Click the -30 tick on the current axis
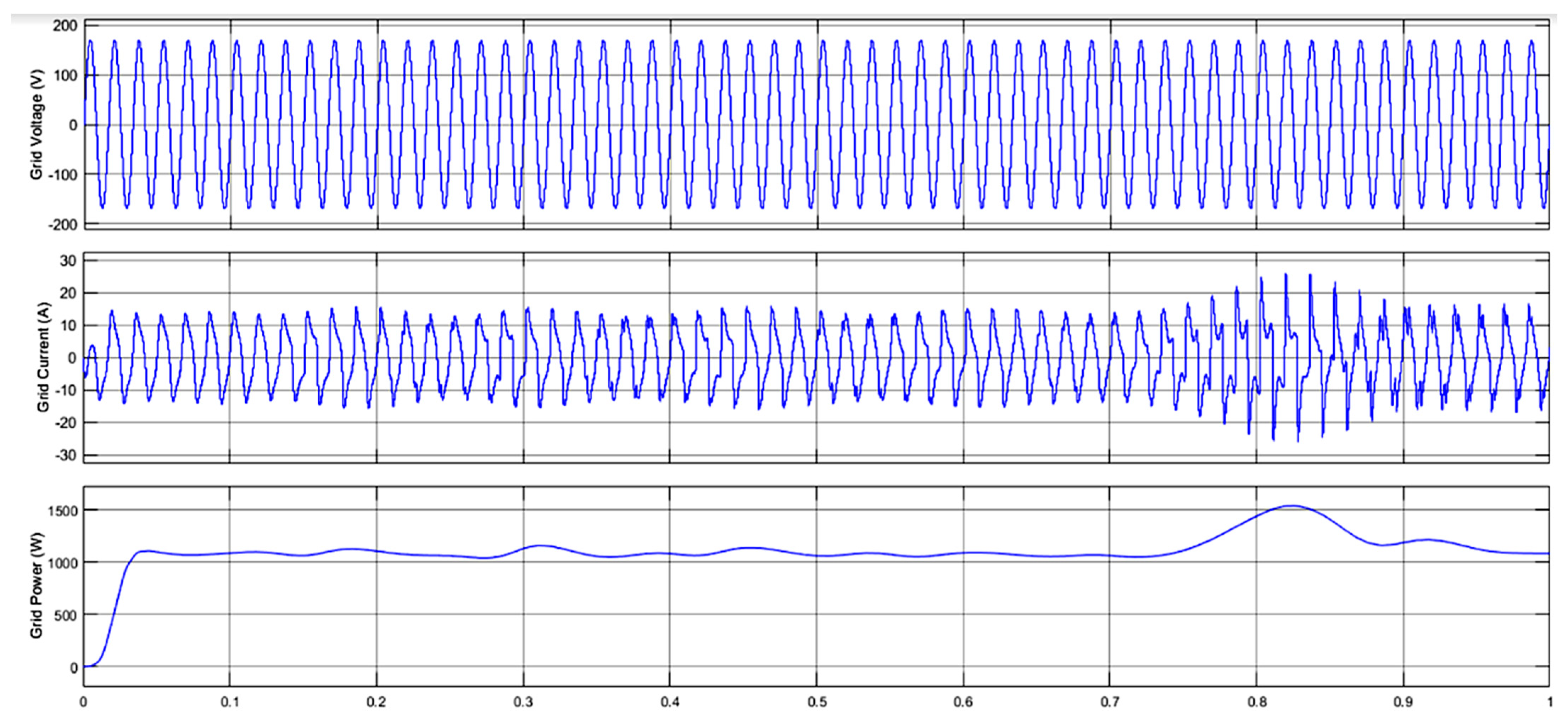 [66, 455]
